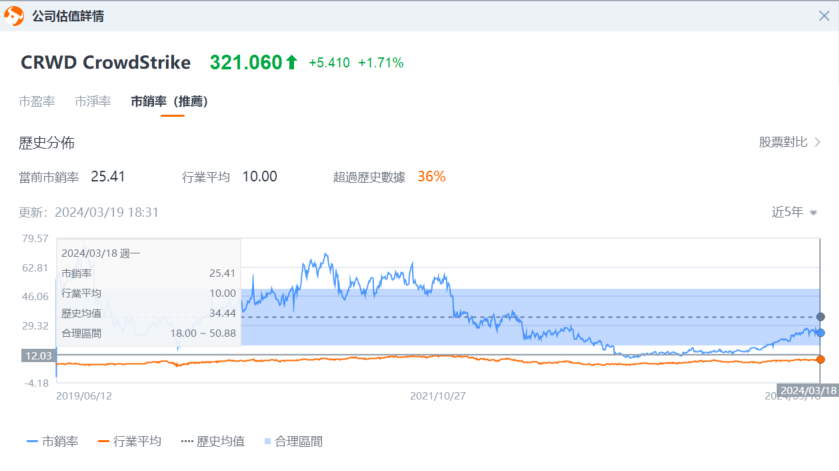This screenshot has height=471, width=839.
Task: Click the 當前市銷率 value 25.41
Action: click(108, 177)
